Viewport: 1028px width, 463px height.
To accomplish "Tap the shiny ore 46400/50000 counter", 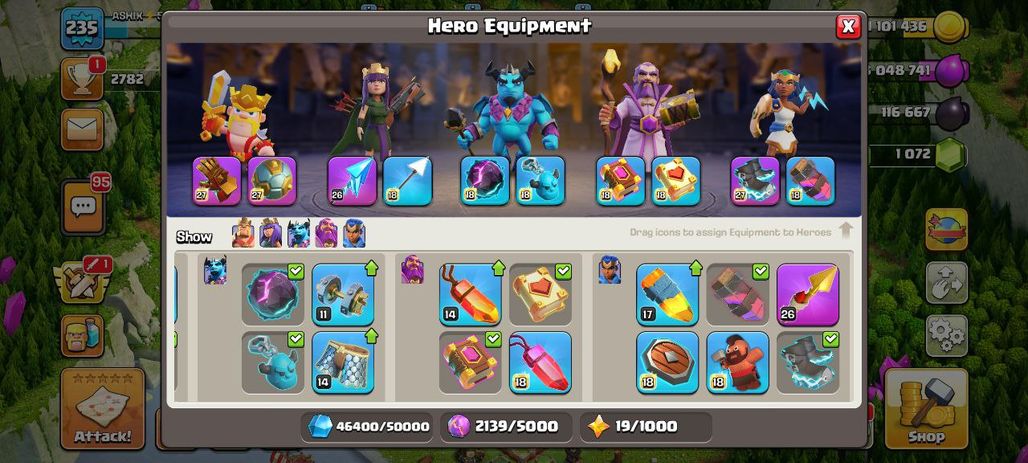I will click(x=369, y=426).
